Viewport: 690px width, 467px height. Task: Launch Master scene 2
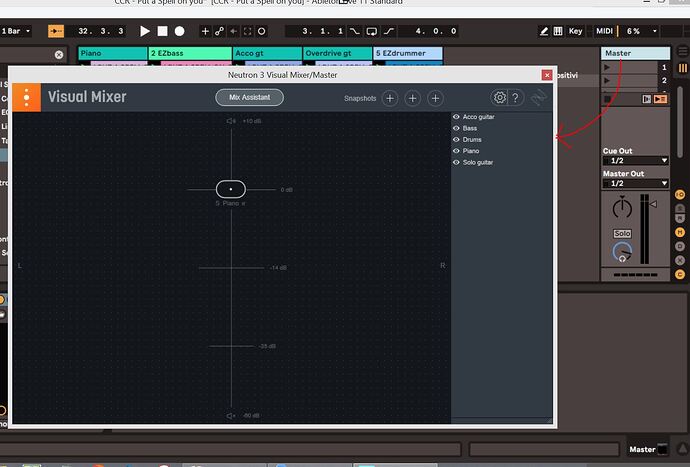pyautogui.click(x=607, y=81)
